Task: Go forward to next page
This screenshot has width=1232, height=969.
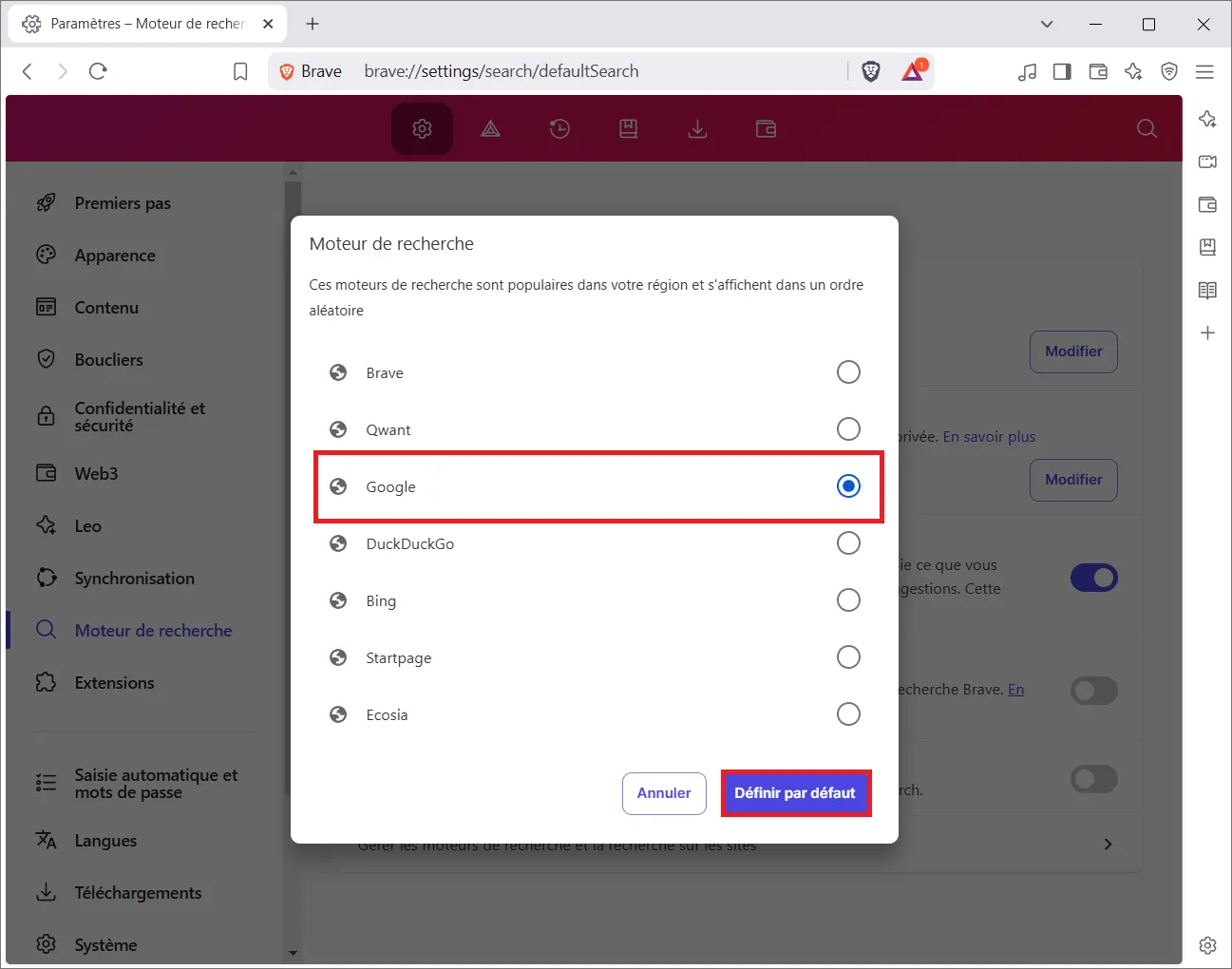Action: [63, 71]
